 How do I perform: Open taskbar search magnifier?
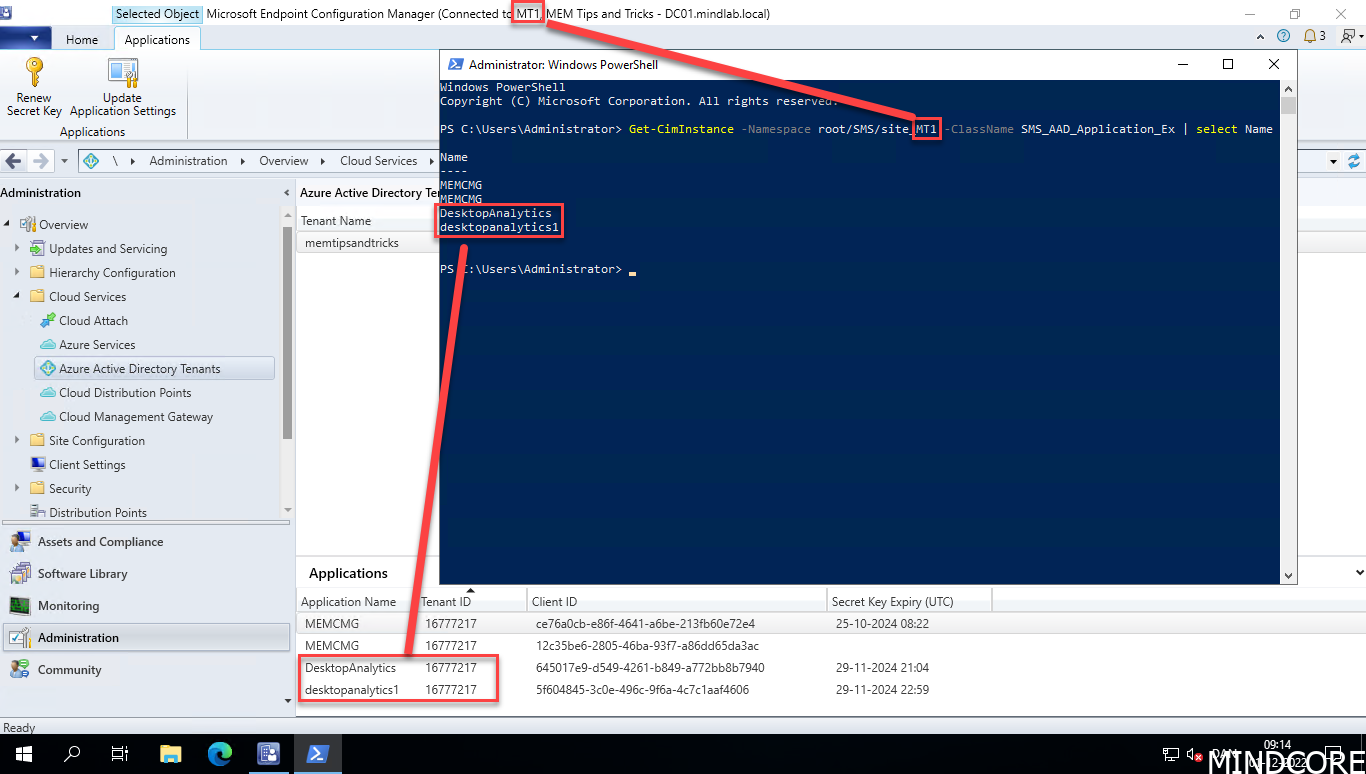[x=72, y=754]
